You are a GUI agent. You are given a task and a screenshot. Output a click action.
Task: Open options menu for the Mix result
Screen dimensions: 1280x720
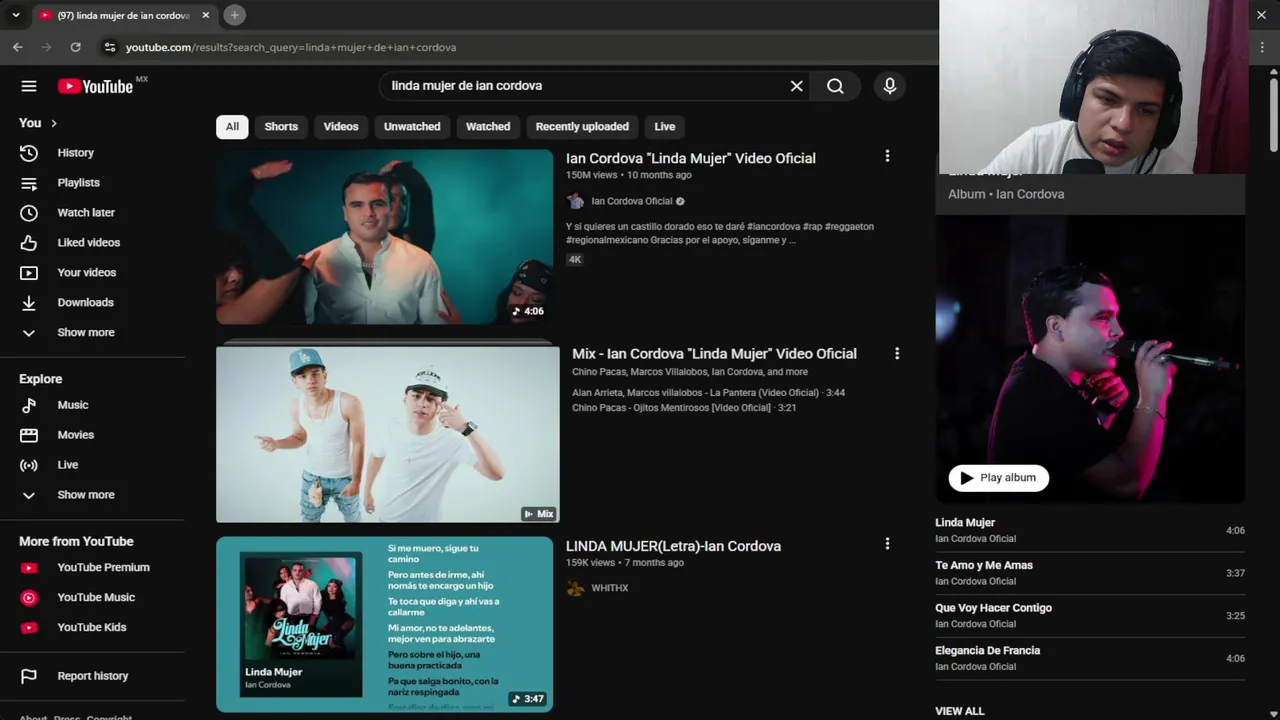click(x=897, y=353)
